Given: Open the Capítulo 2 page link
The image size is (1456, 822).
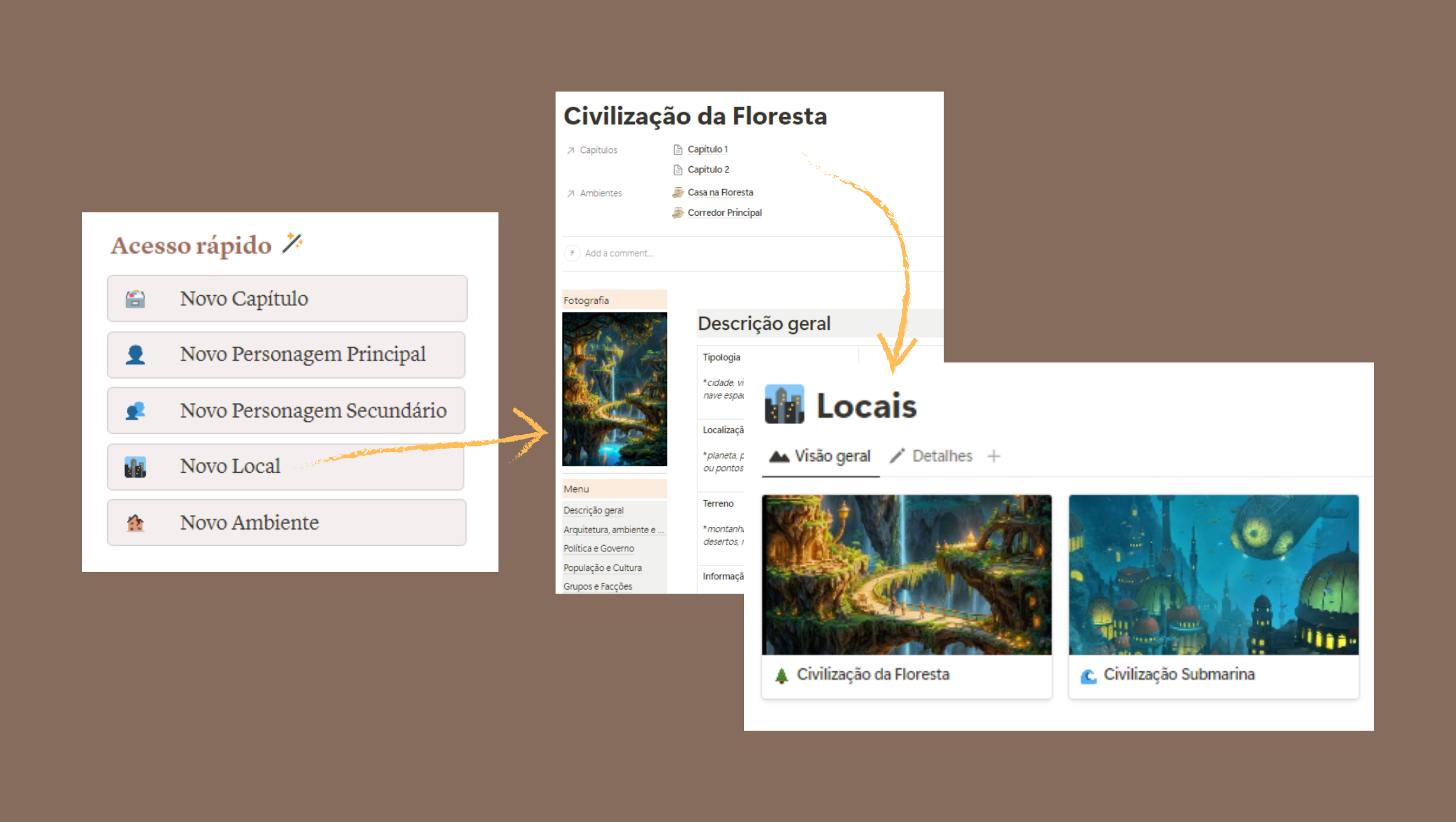Looking at the screenshot, I should click(707, 170).
